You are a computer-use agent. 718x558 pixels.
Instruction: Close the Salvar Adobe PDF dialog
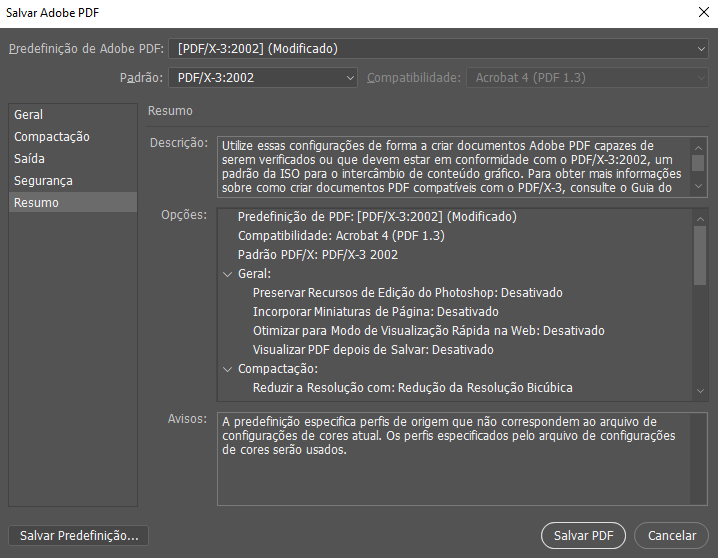click(697, 12)
